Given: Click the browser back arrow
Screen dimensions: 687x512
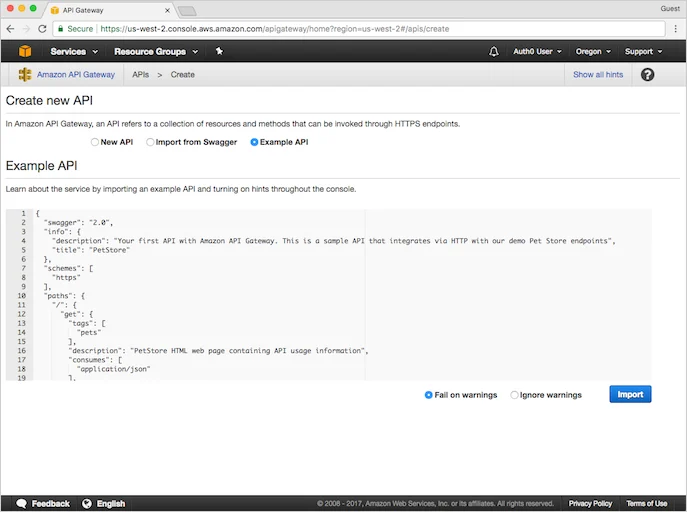Looking at the screenshot, I should click(11, 29).
